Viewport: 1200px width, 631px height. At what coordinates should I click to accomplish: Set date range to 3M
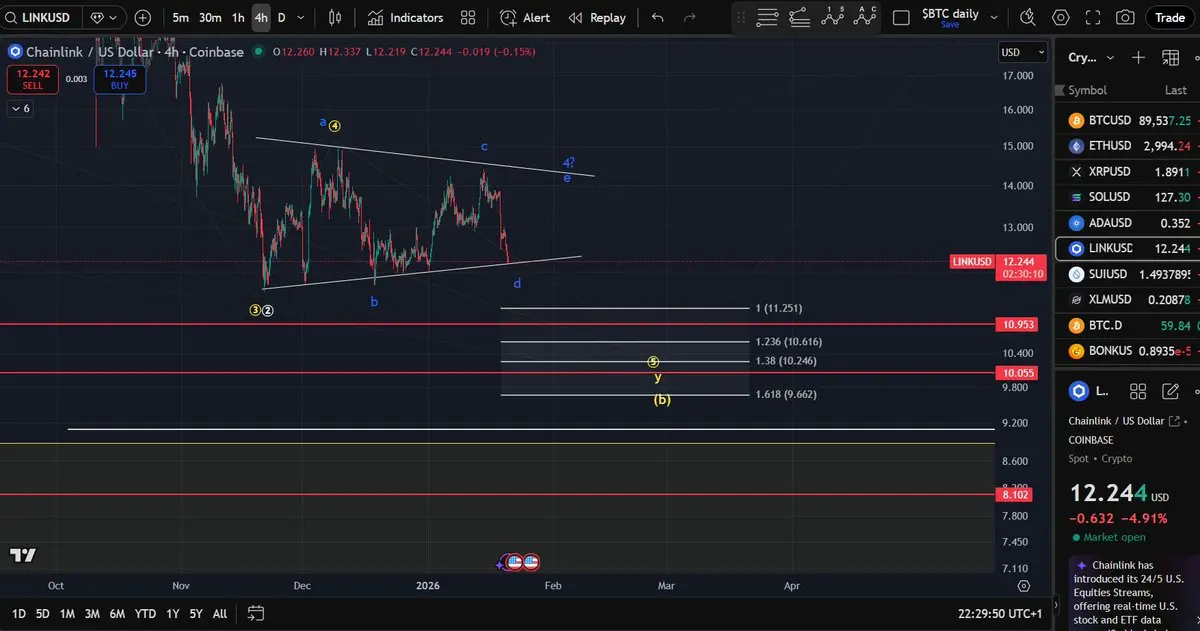(92, 613)
